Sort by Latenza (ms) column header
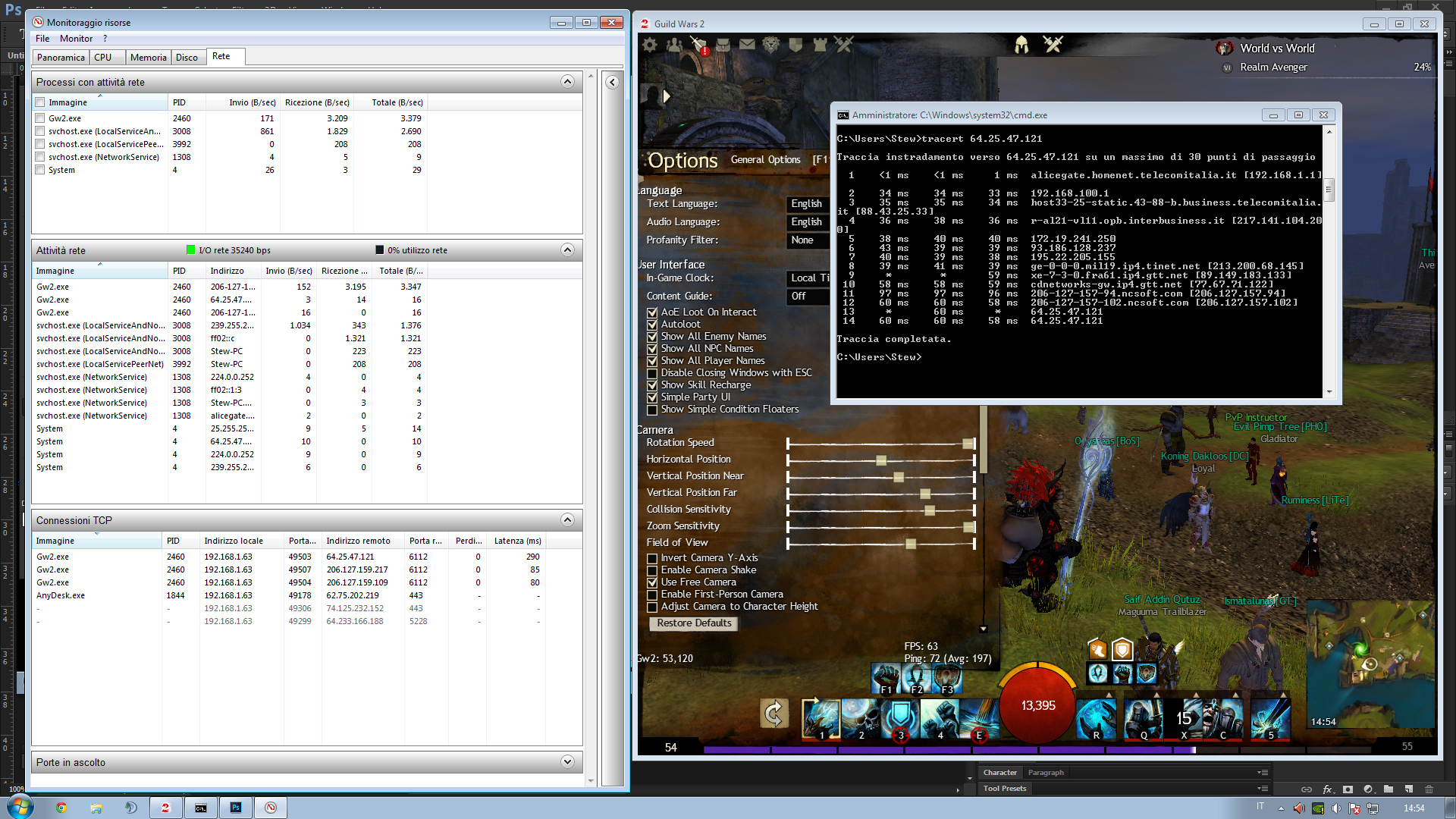The image size is (1456, 819). [517, 541]
